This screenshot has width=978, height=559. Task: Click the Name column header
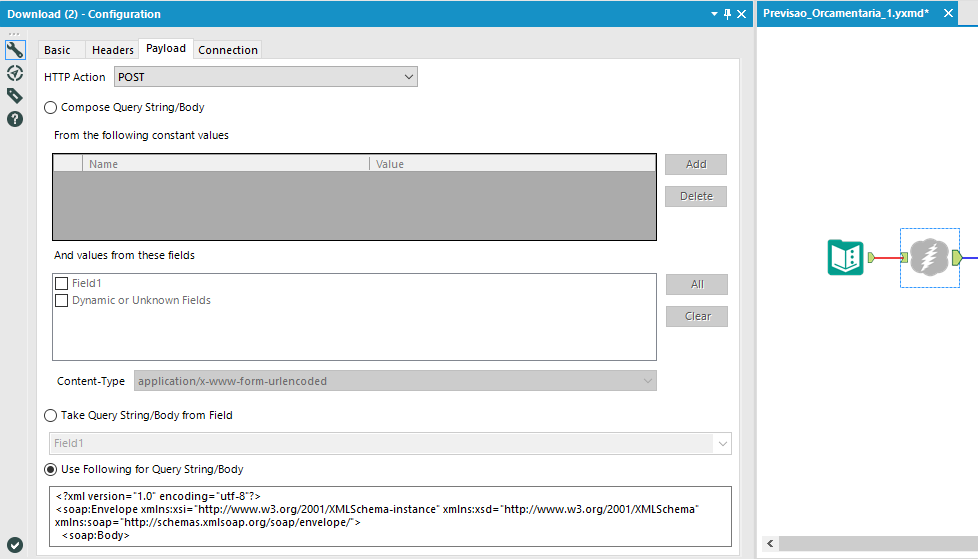click(x=226, y=164)
